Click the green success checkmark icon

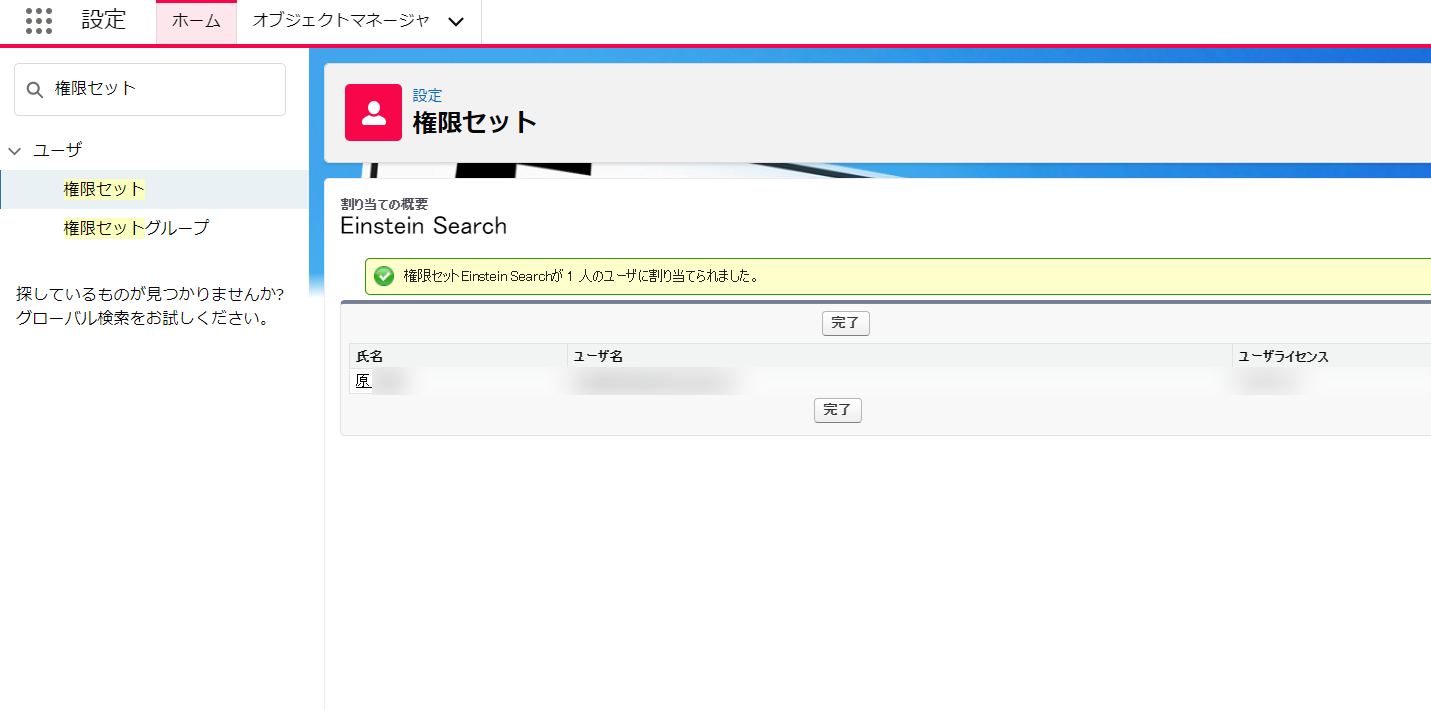click(384, 276)
